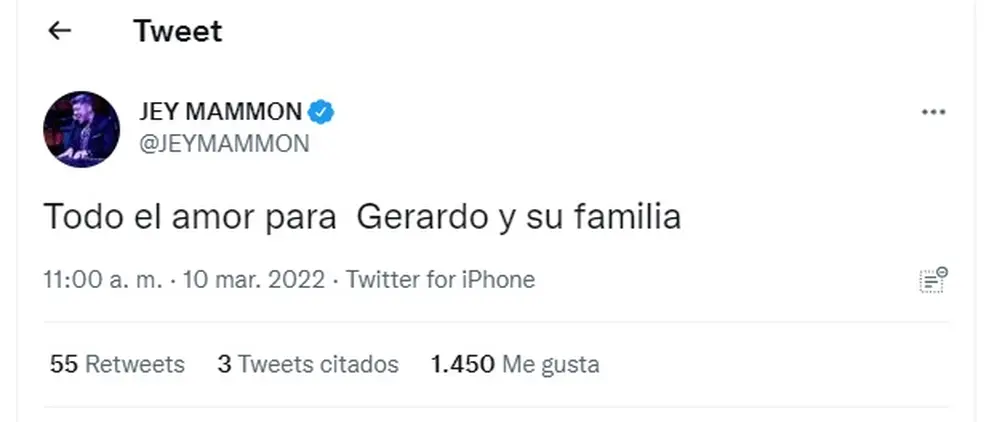This screenshot has width=997, height=422.
Task: Click the Me gusta count 1.450
Action: pyautogui.click(x=462, y=364)
